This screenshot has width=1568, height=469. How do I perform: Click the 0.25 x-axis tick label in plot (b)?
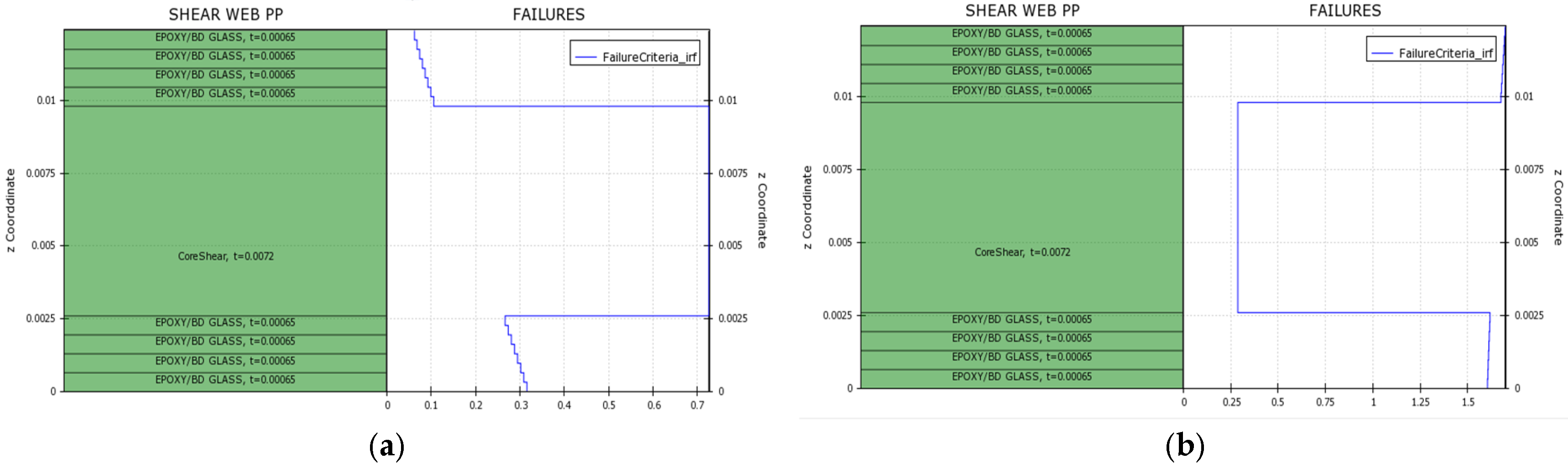(1231, 402)
